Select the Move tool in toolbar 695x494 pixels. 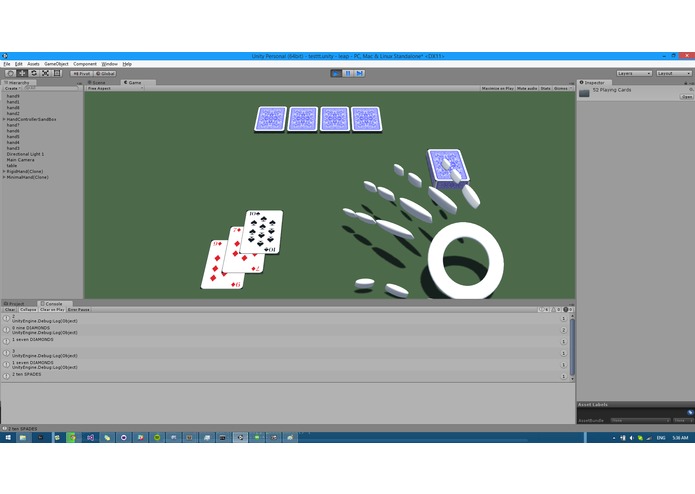(x=22, y=73)
